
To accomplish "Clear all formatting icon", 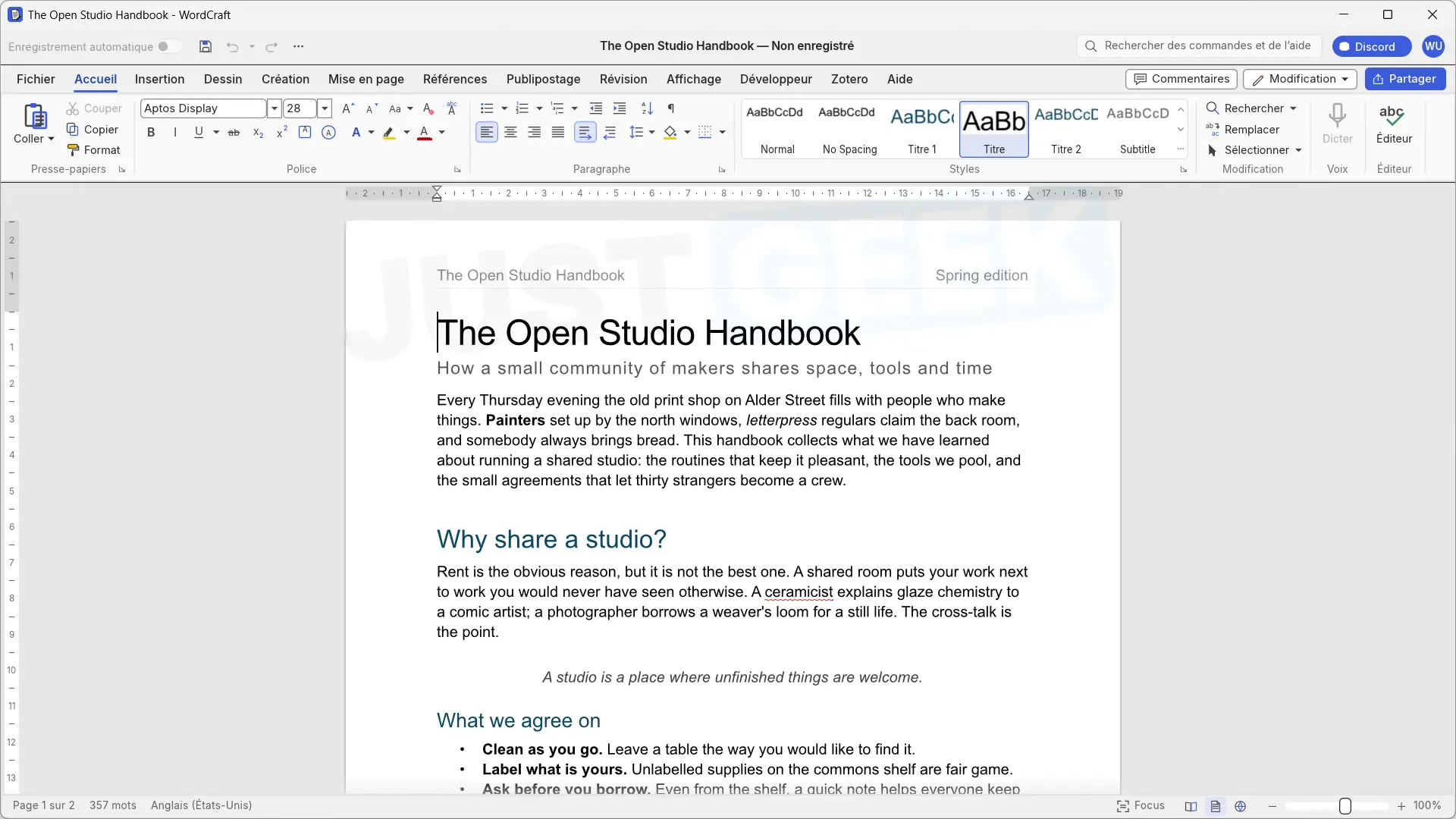I will pos(428,108).
